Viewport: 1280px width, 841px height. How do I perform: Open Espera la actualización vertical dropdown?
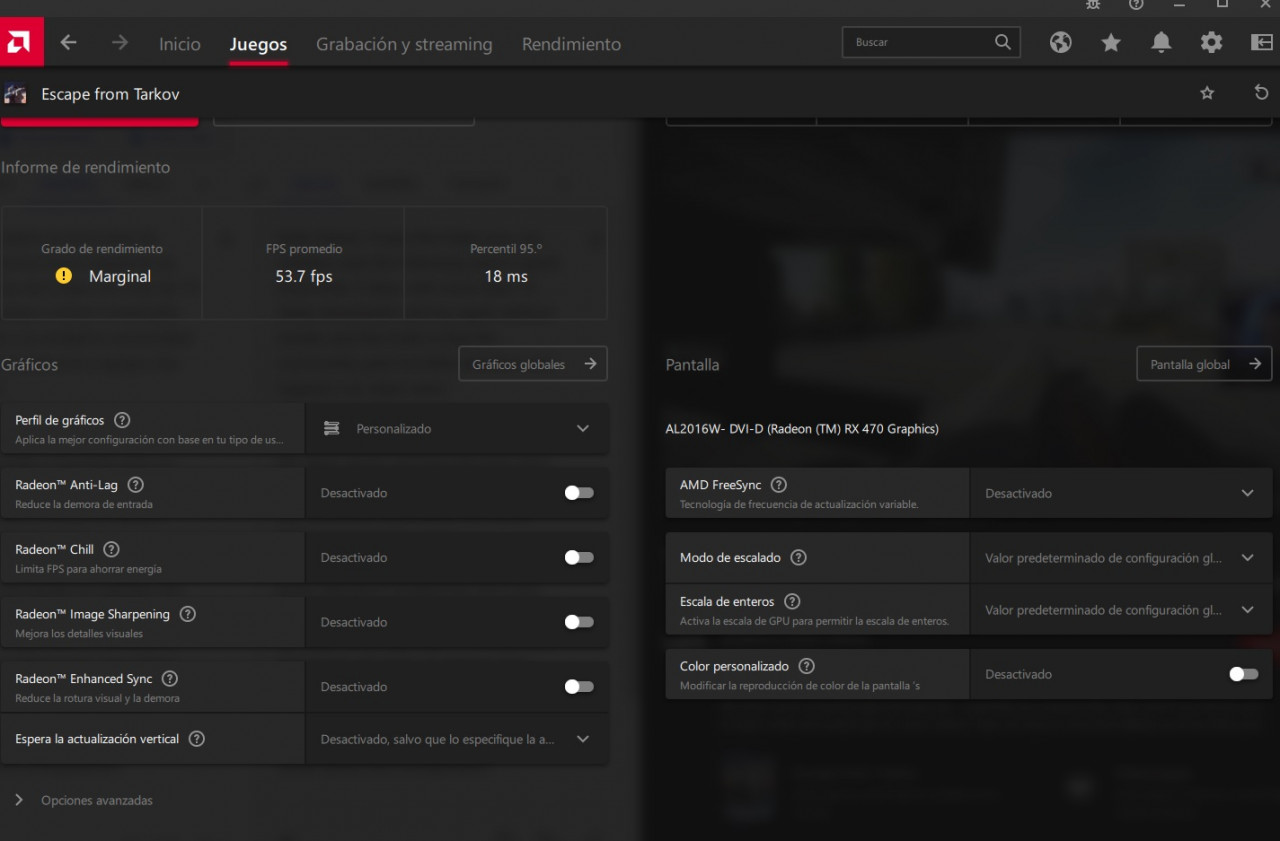(457, 739)
